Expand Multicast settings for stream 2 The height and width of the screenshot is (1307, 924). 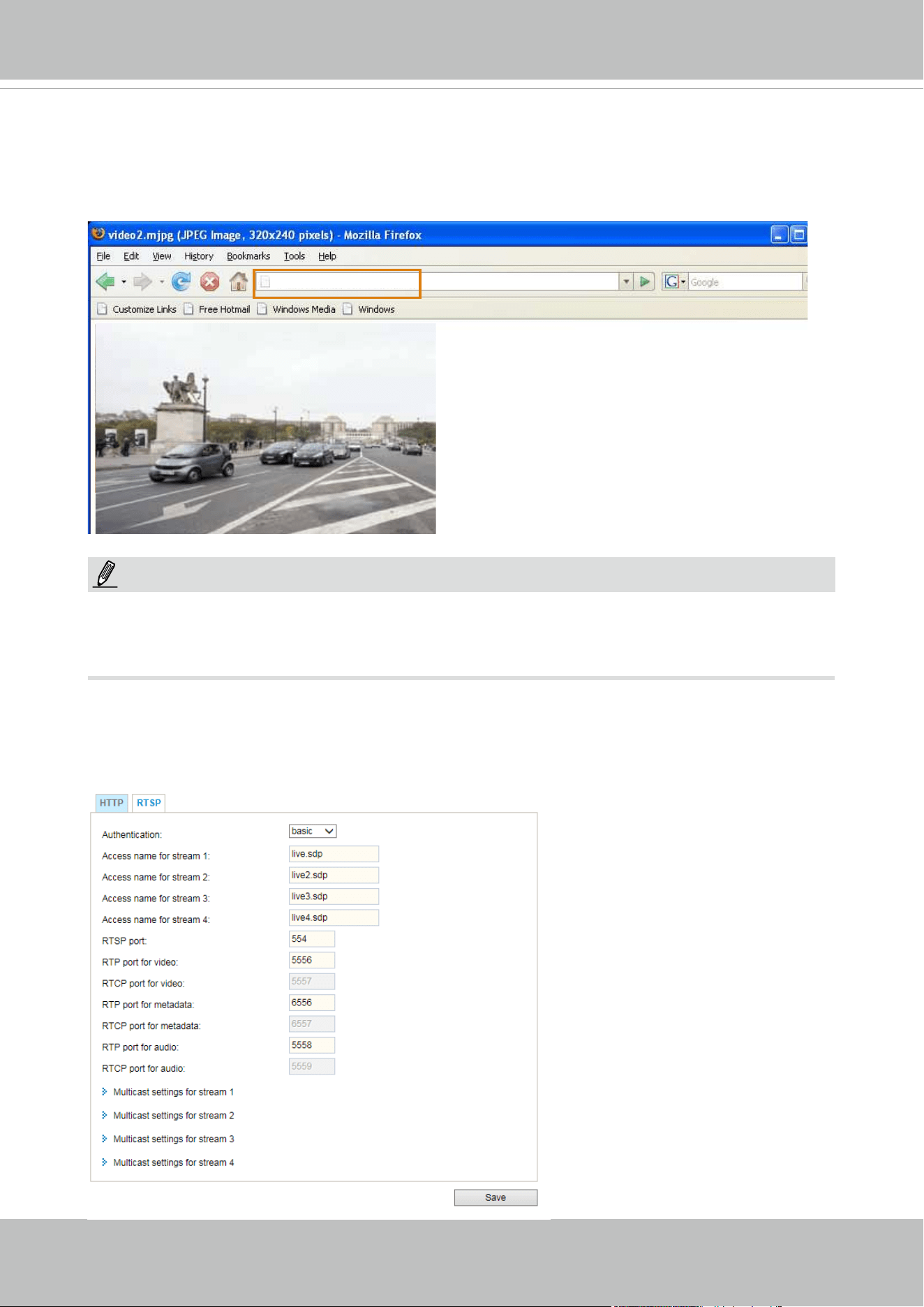tap(168, 1116)
